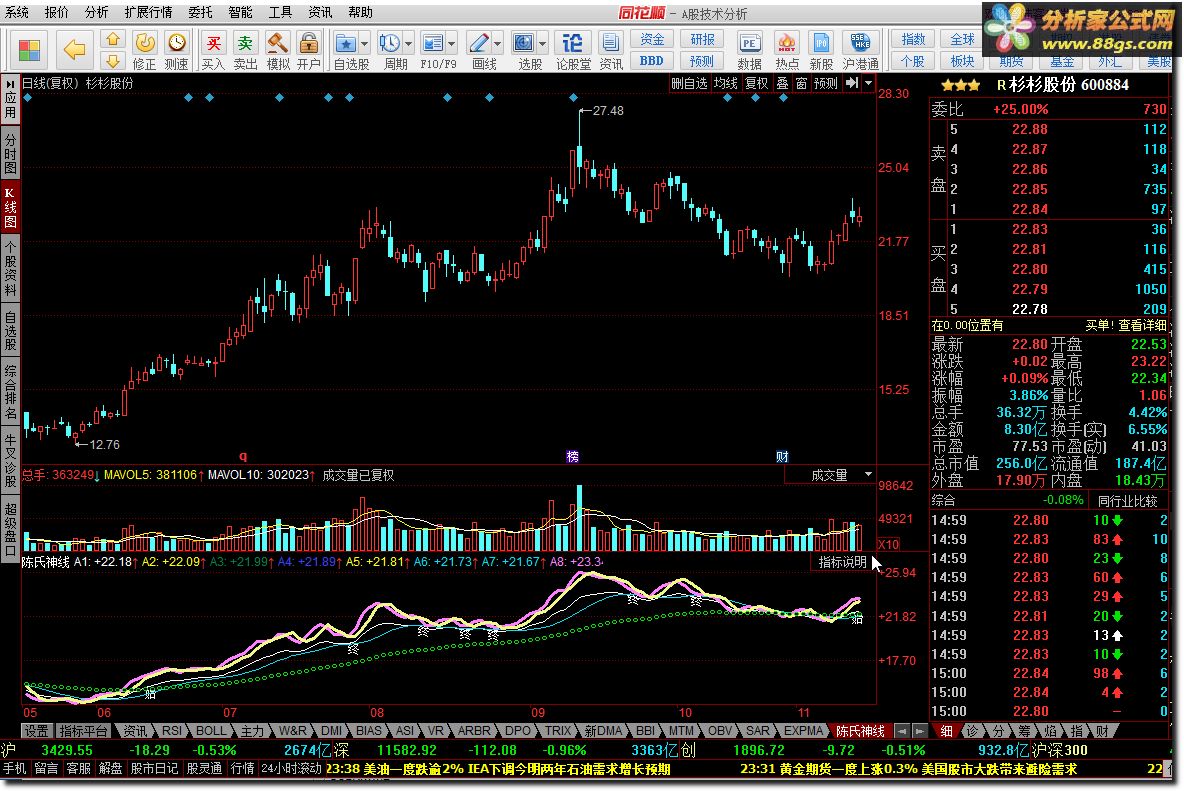
Task: Open the 模拟 gavel simulation icon
Action: click(x=278, y=43)
